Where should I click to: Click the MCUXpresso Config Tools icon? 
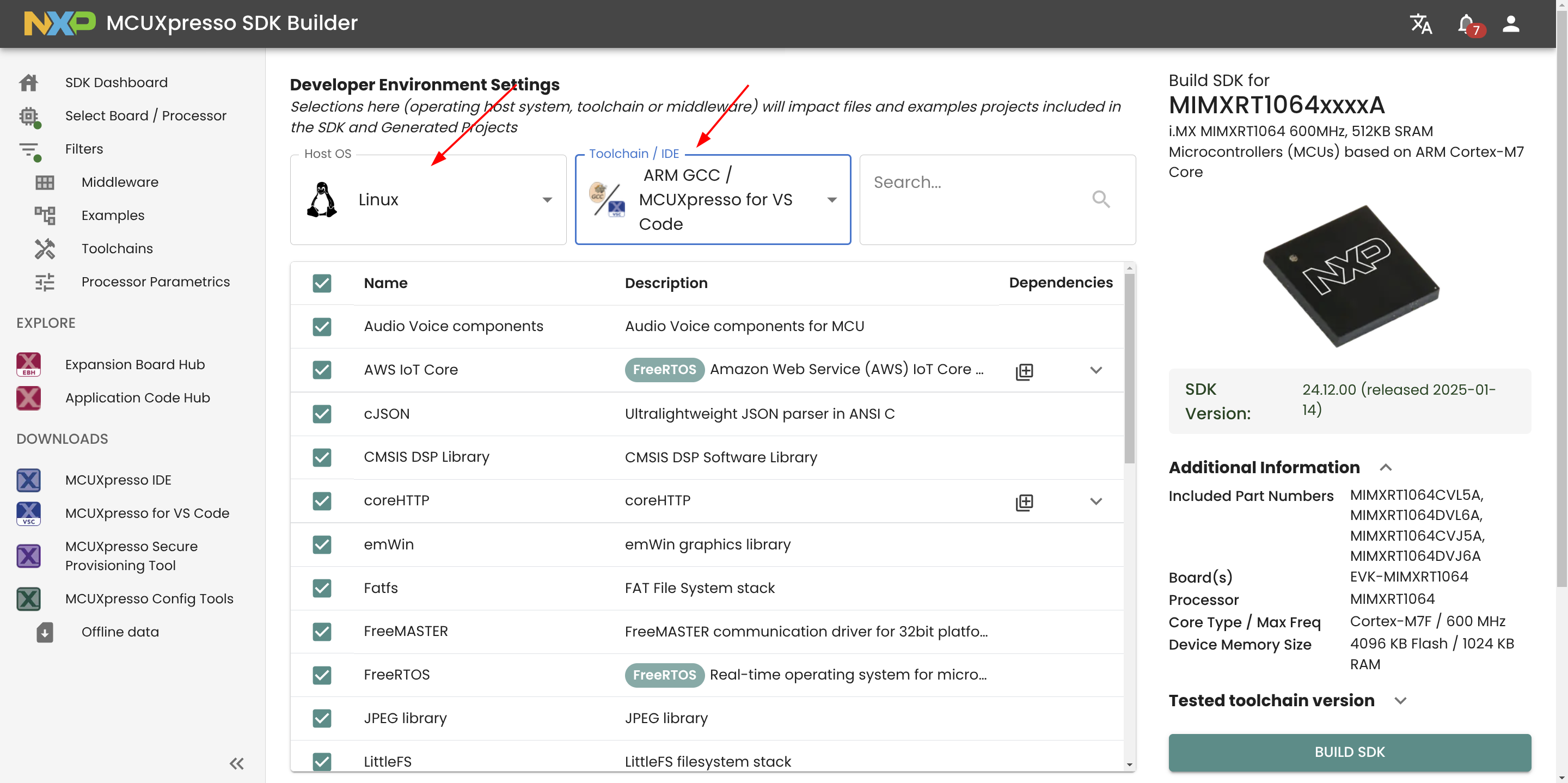pos(29,598)
